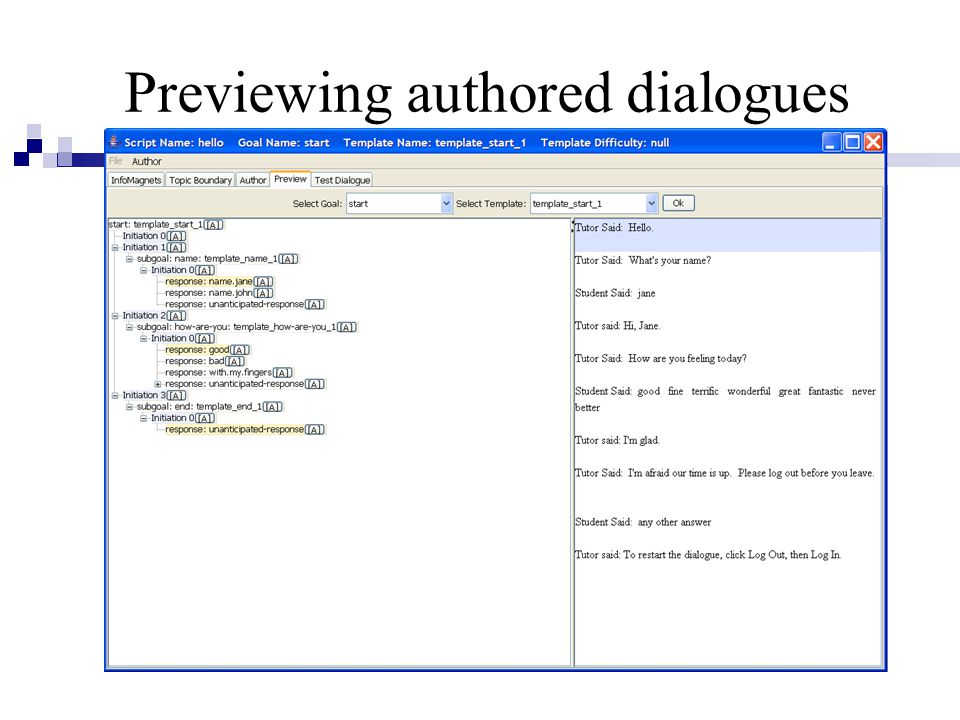The height and width of the screenshot is (720, 960).
Task: Click the [A] icon next to Initiation 1
Action: 176,247
